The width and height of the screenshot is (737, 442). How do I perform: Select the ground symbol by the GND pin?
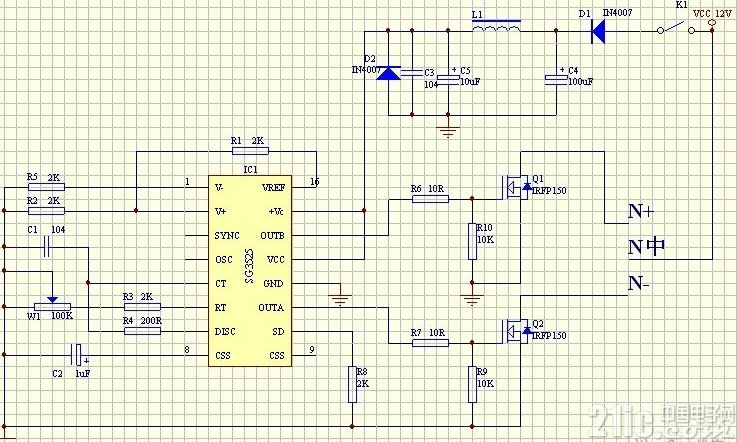[x=340, y=299]
